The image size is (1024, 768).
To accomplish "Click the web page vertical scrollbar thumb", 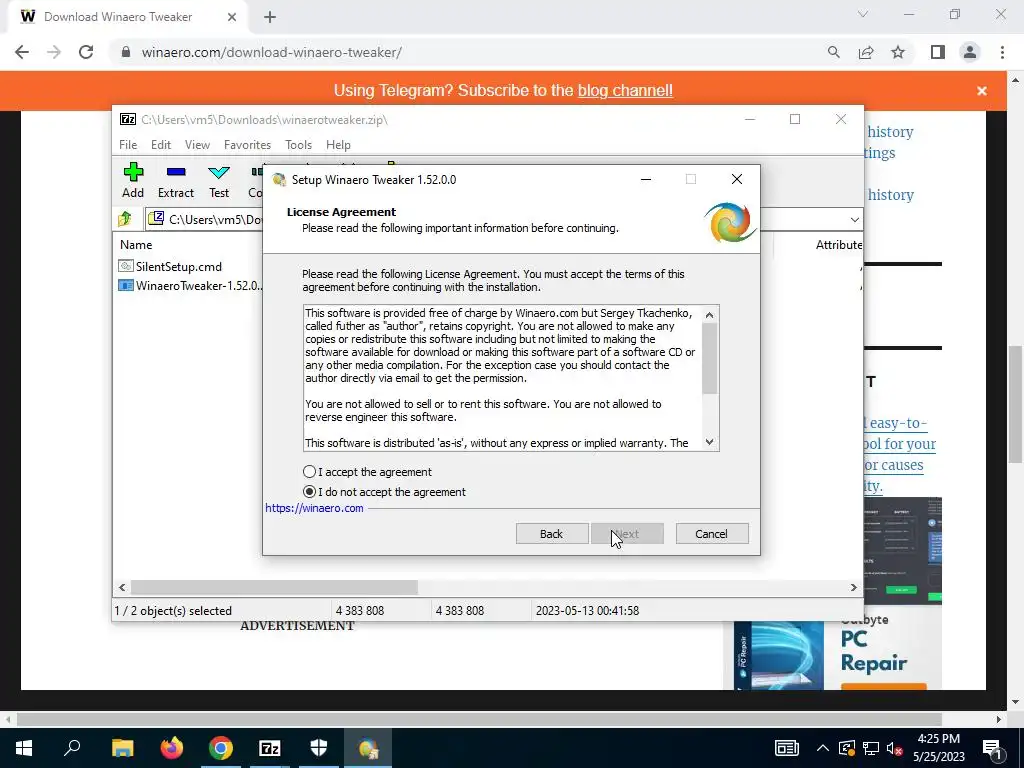I will (1016, 404).
